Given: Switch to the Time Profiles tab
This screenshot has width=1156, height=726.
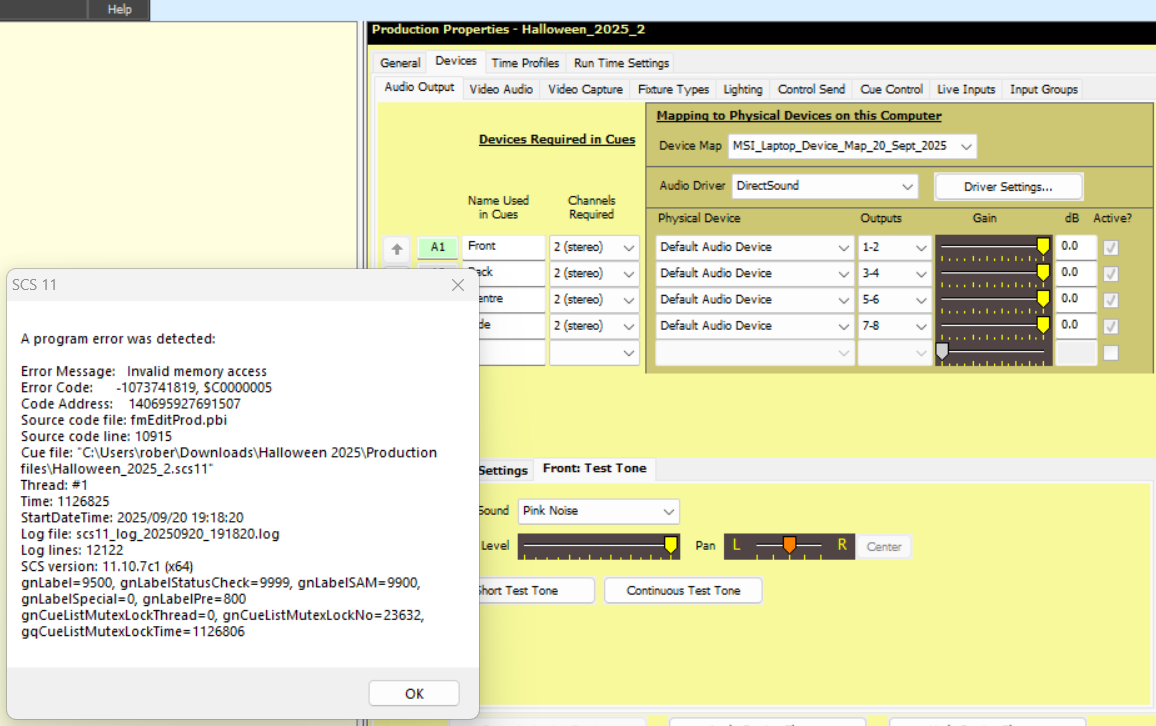Looking at the screenshot, I should tap(525, 63).
